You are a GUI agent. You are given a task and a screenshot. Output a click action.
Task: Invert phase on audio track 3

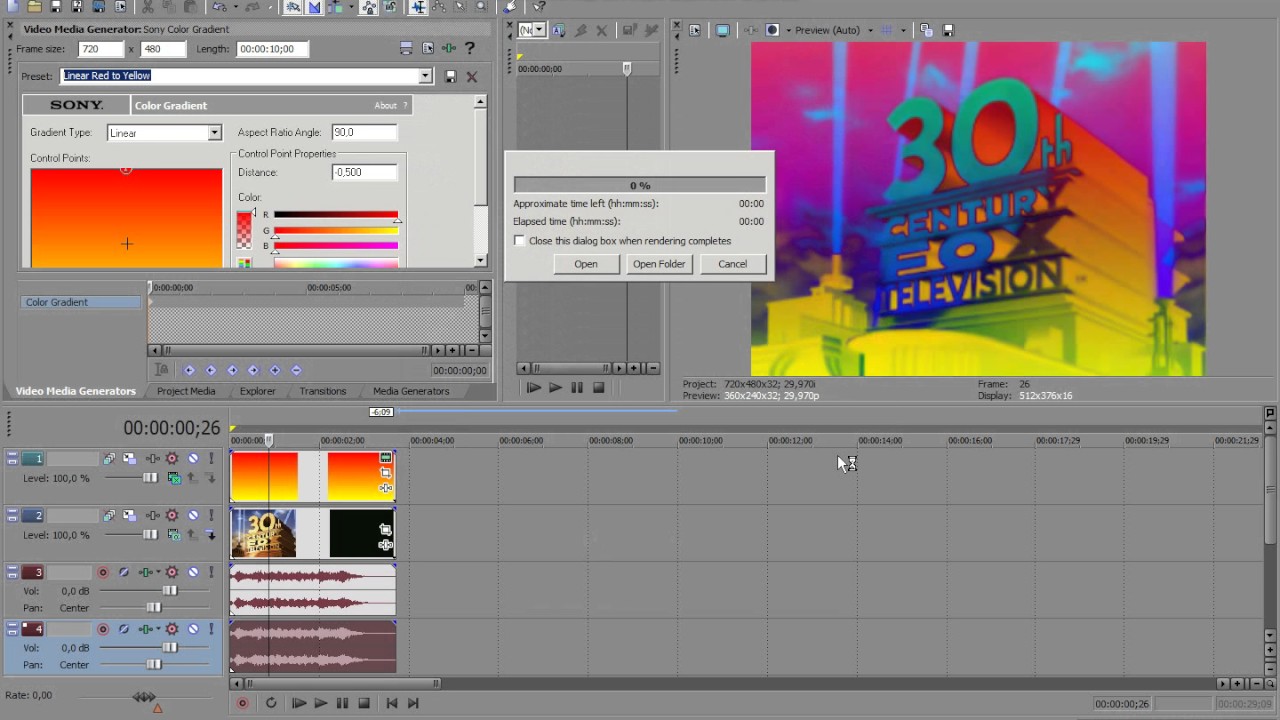124,573
